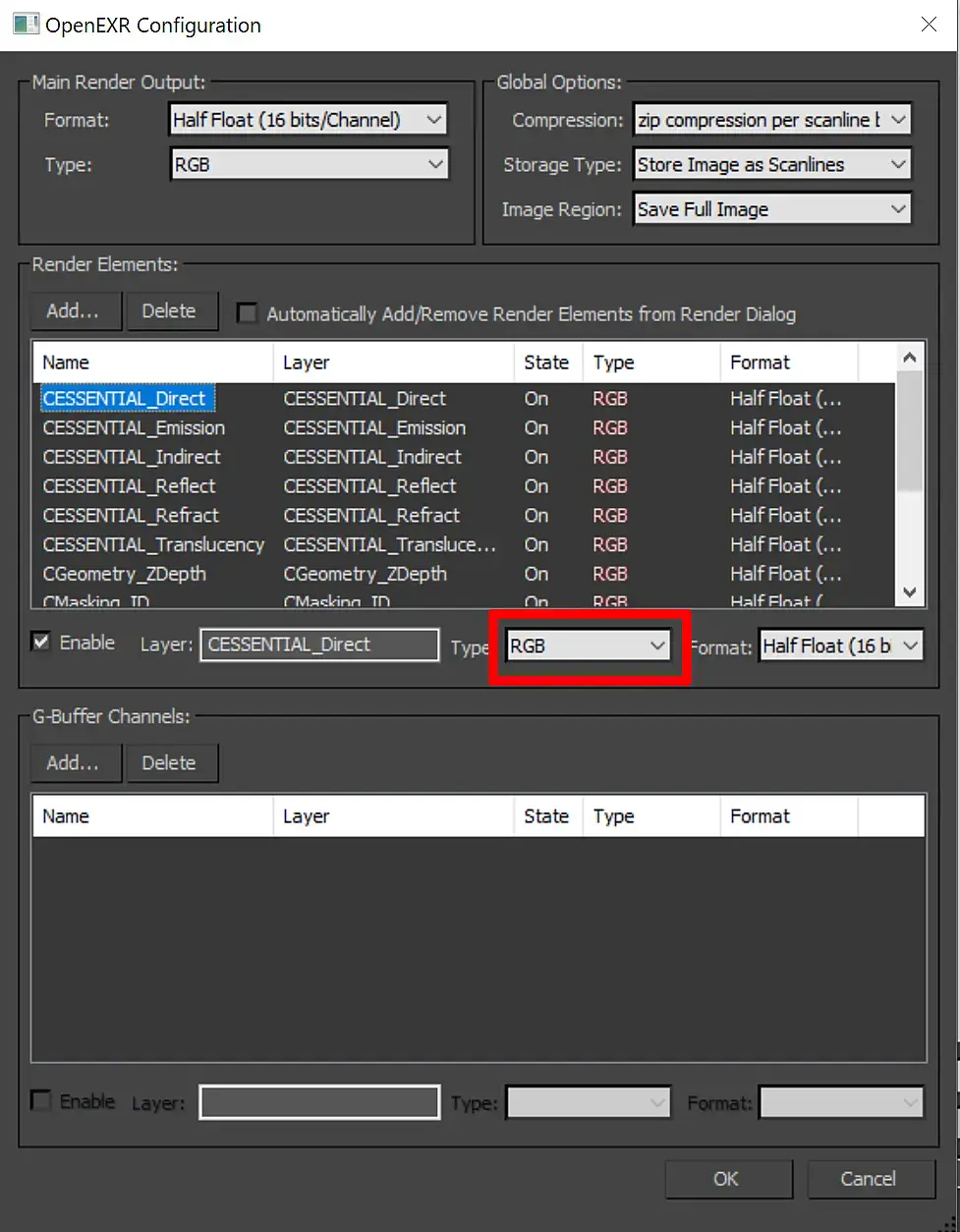Screen dimensions: 960x1232
Task: Open the Main Render Output Type dropdown
Action: 309,164
